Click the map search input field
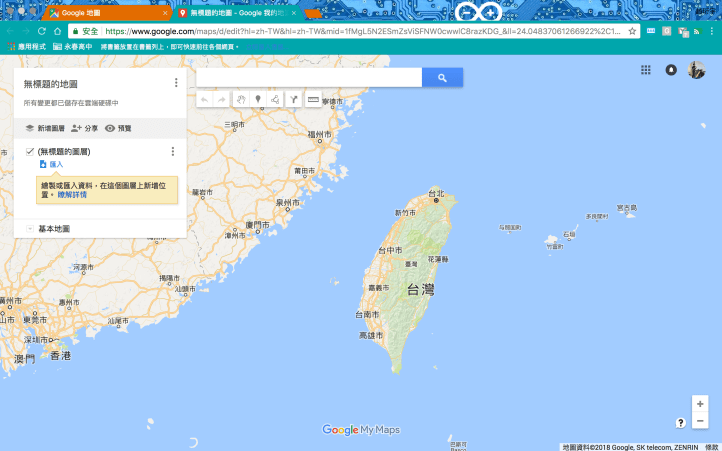Screen dimensions: 722x451 click(309, 78)
